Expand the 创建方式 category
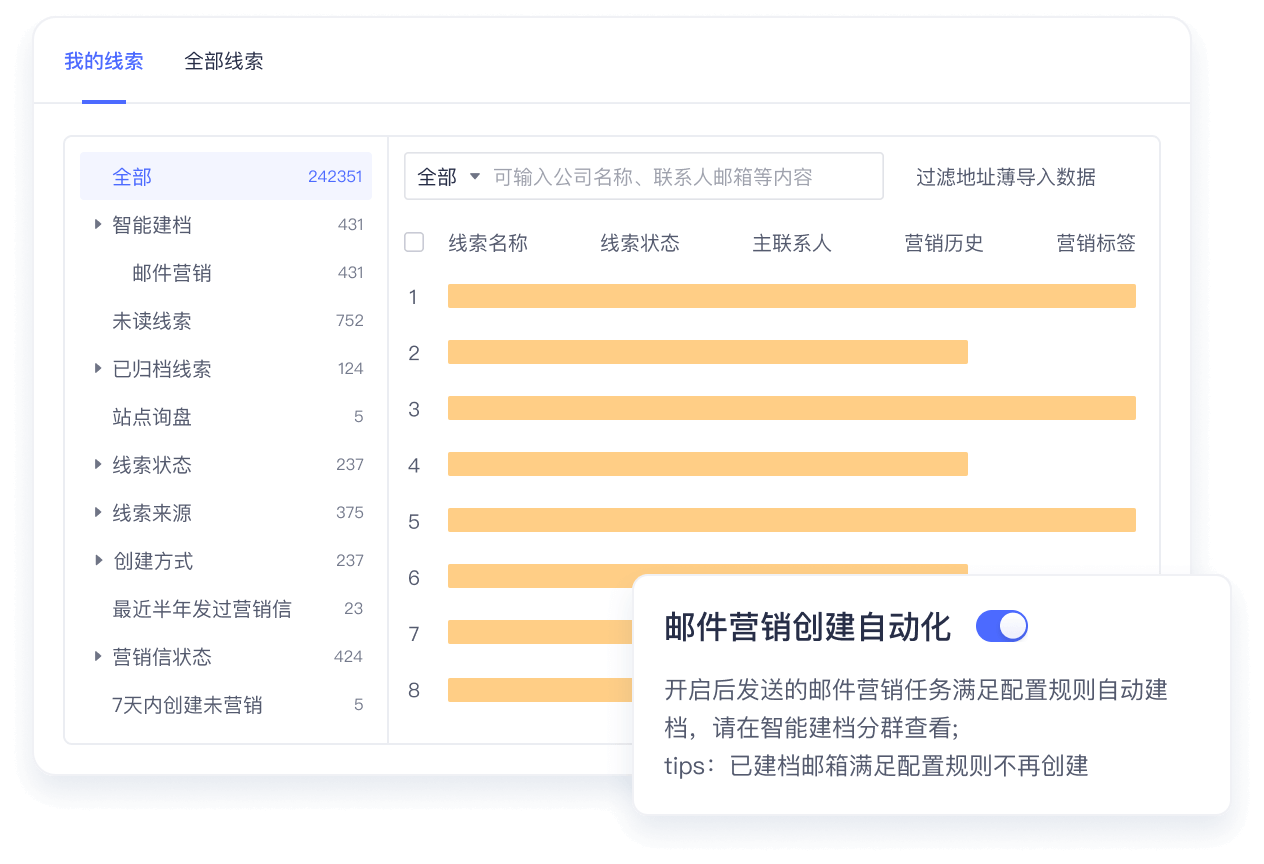The image size is (1264, 864). pos(97,561)
